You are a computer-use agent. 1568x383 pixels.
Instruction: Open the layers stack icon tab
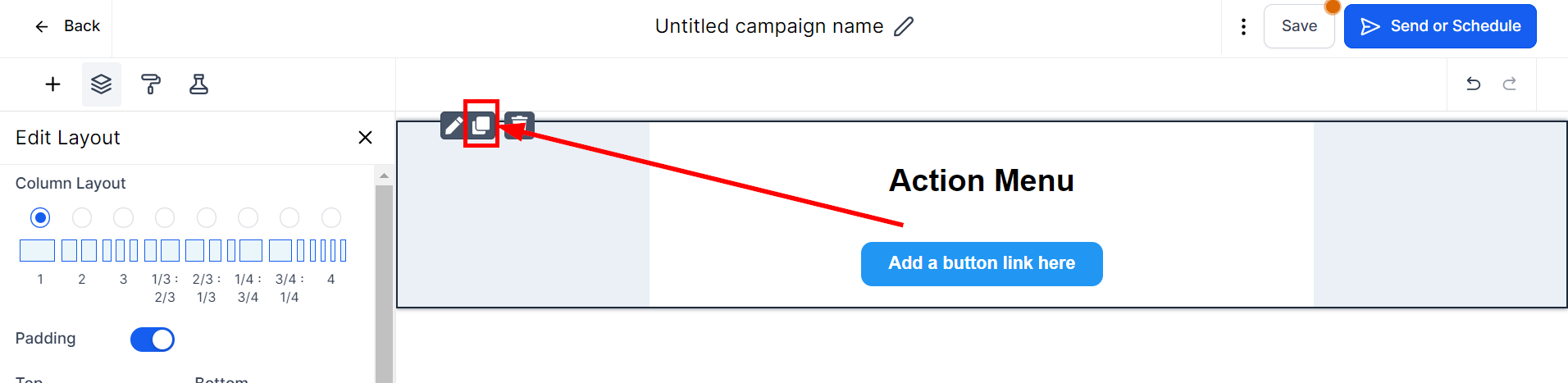click(x=101, y=84)
